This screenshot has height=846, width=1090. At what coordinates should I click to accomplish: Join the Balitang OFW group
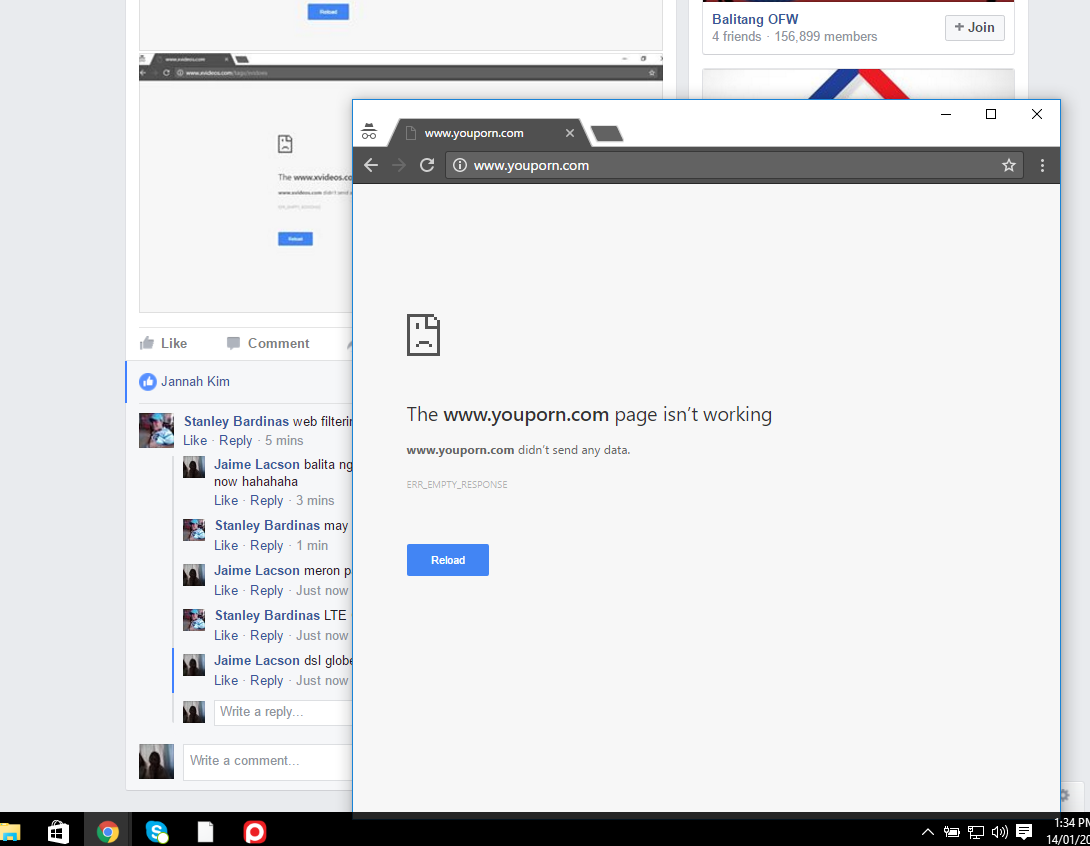[x=975, y=28]
